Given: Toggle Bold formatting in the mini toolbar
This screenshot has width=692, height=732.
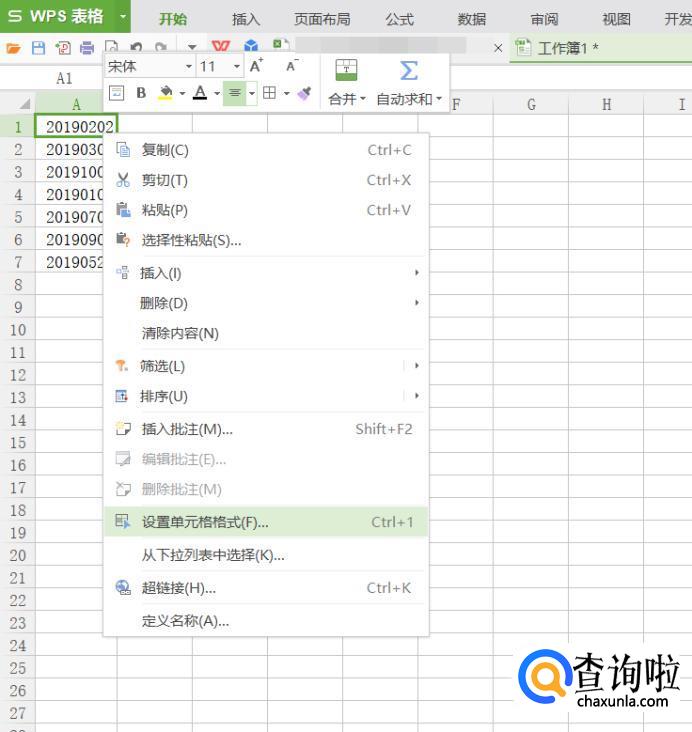Looking at the screenshot, I should coord(141,93).
